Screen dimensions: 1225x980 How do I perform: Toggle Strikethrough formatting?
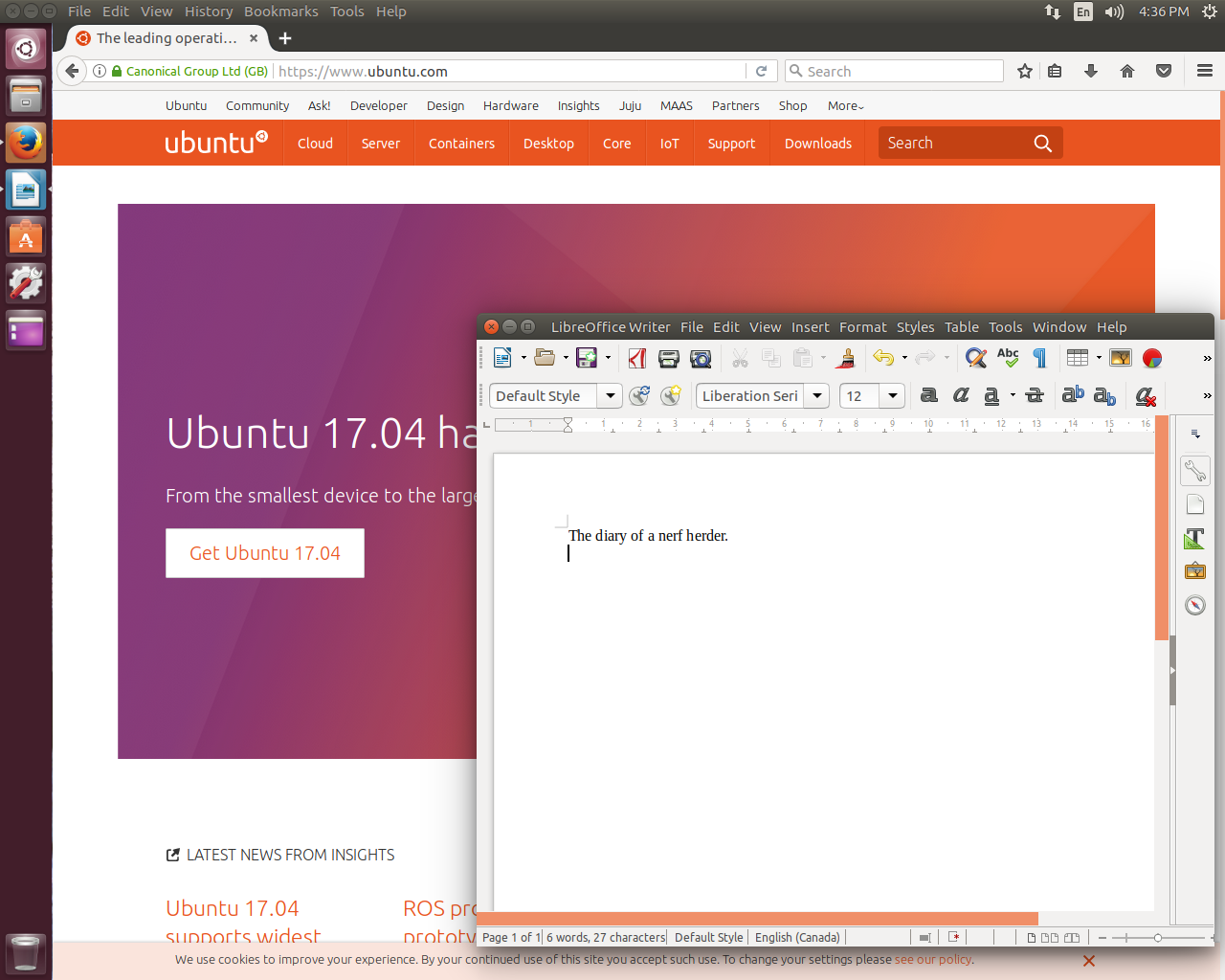click(x=1035, y=395)
